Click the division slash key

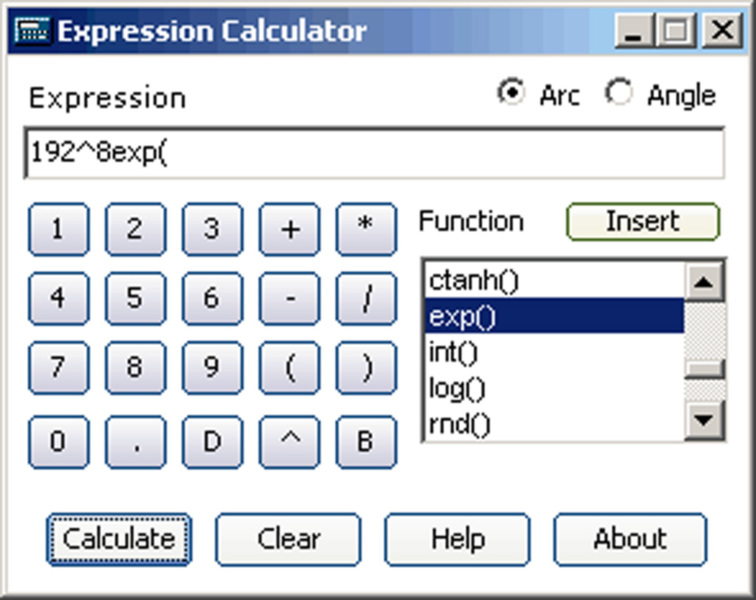click(366, 298)
